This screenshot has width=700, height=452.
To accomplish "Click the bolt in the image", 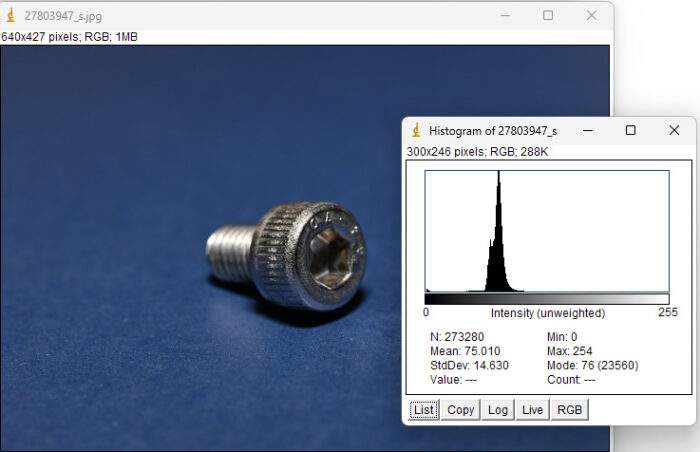I will (286, 255).
